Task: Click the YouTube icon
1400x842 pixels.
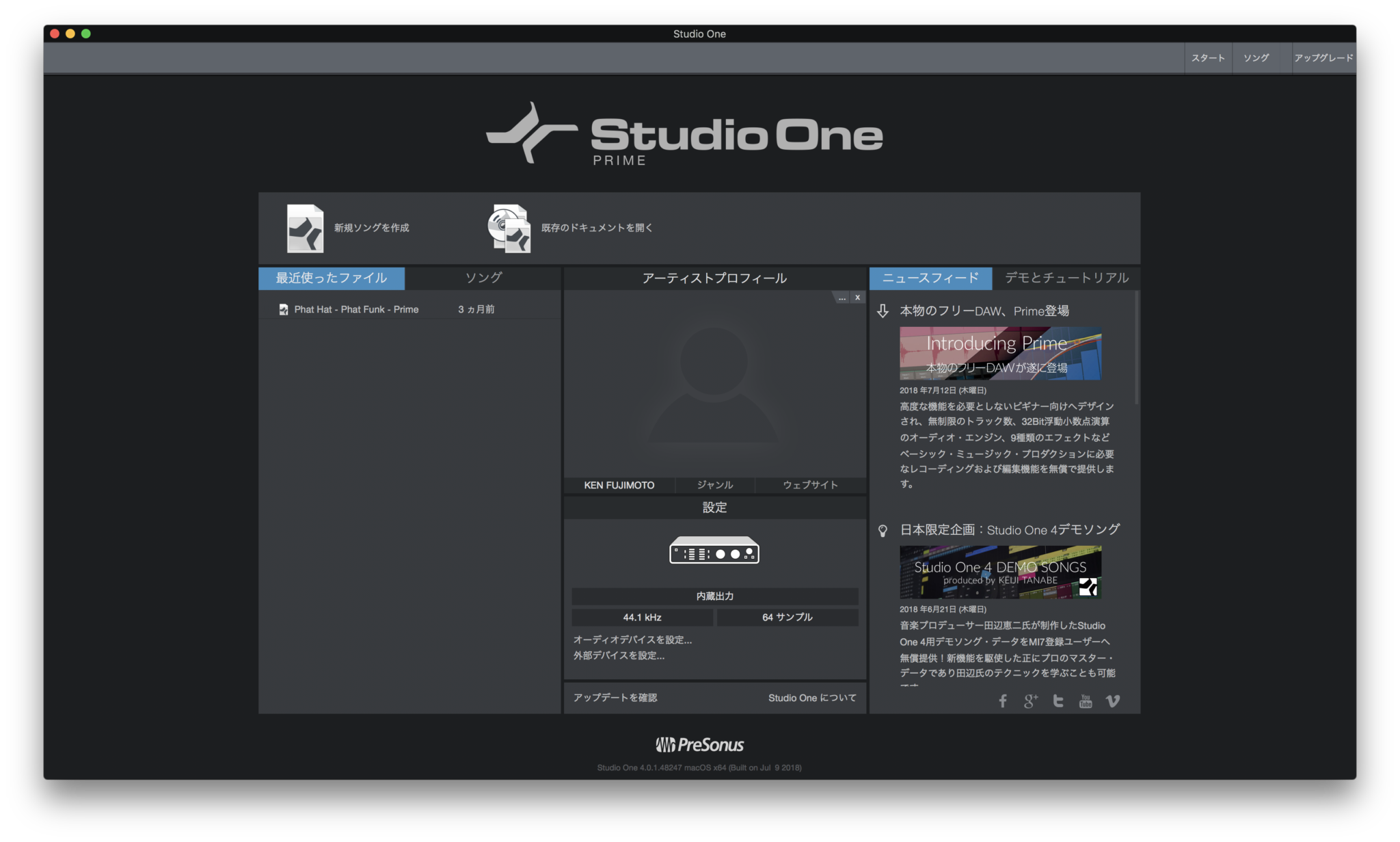Action: [1085, 700]
